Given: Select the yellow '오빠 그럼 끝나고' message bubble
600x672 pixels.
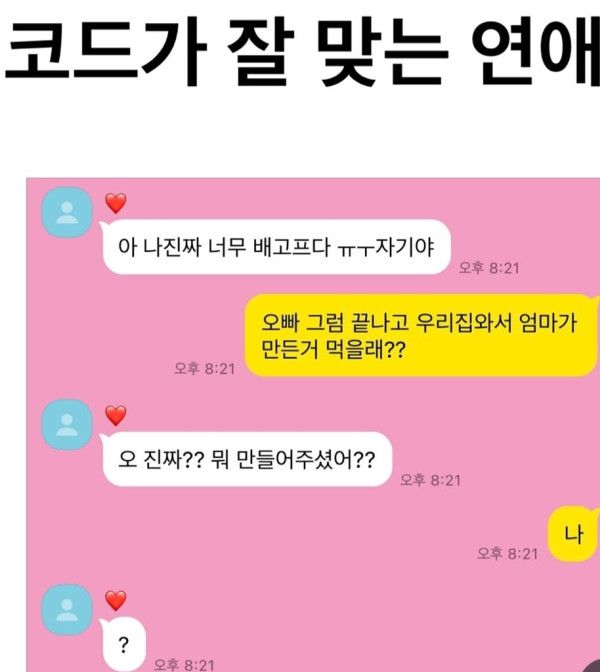Looking at the screenshot, I should click(x=422, y=336).
